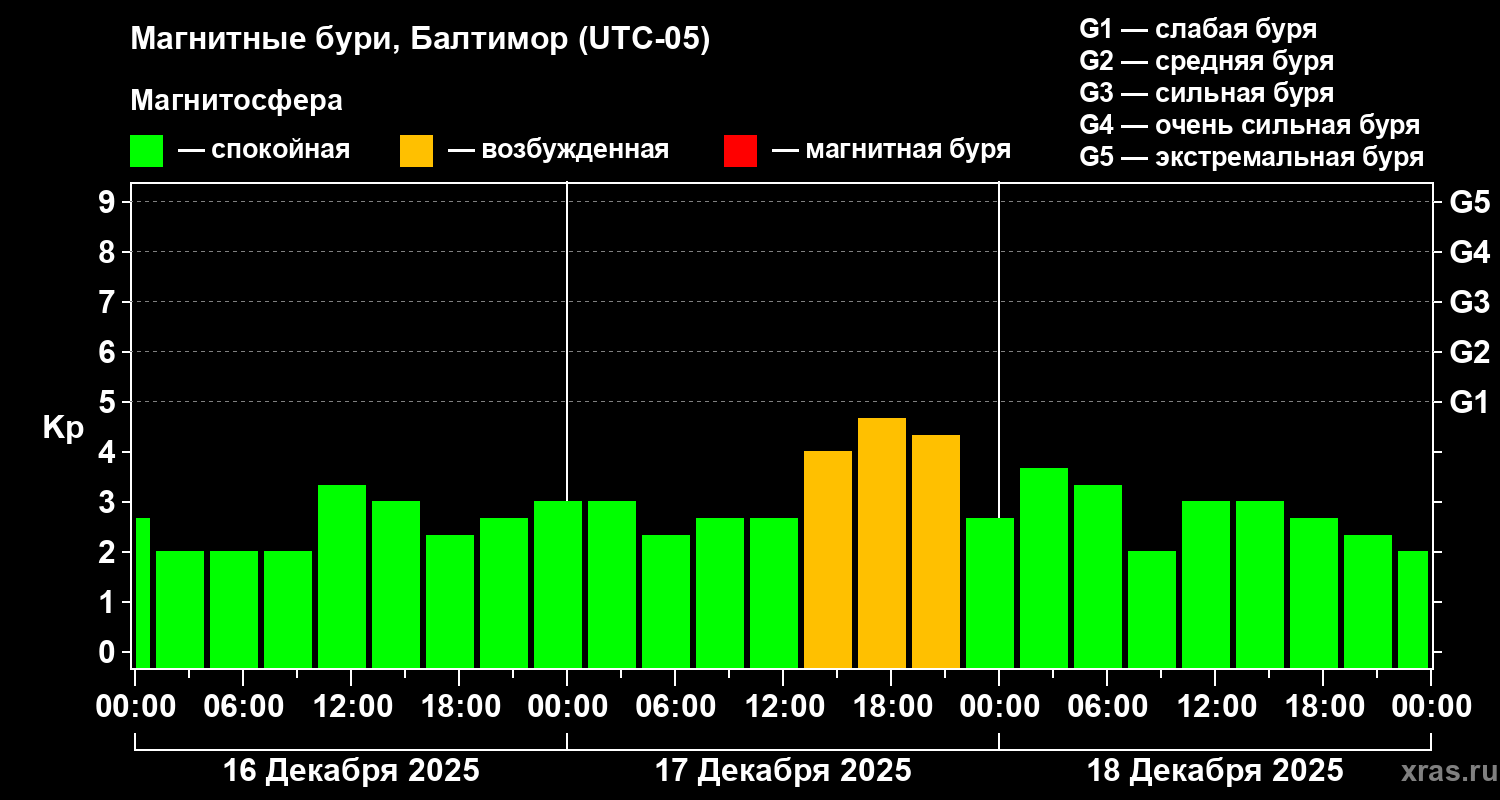
Task: Click the '— магнитная буря' legend label
Action: pyautogui.click(x=892, y=150)
